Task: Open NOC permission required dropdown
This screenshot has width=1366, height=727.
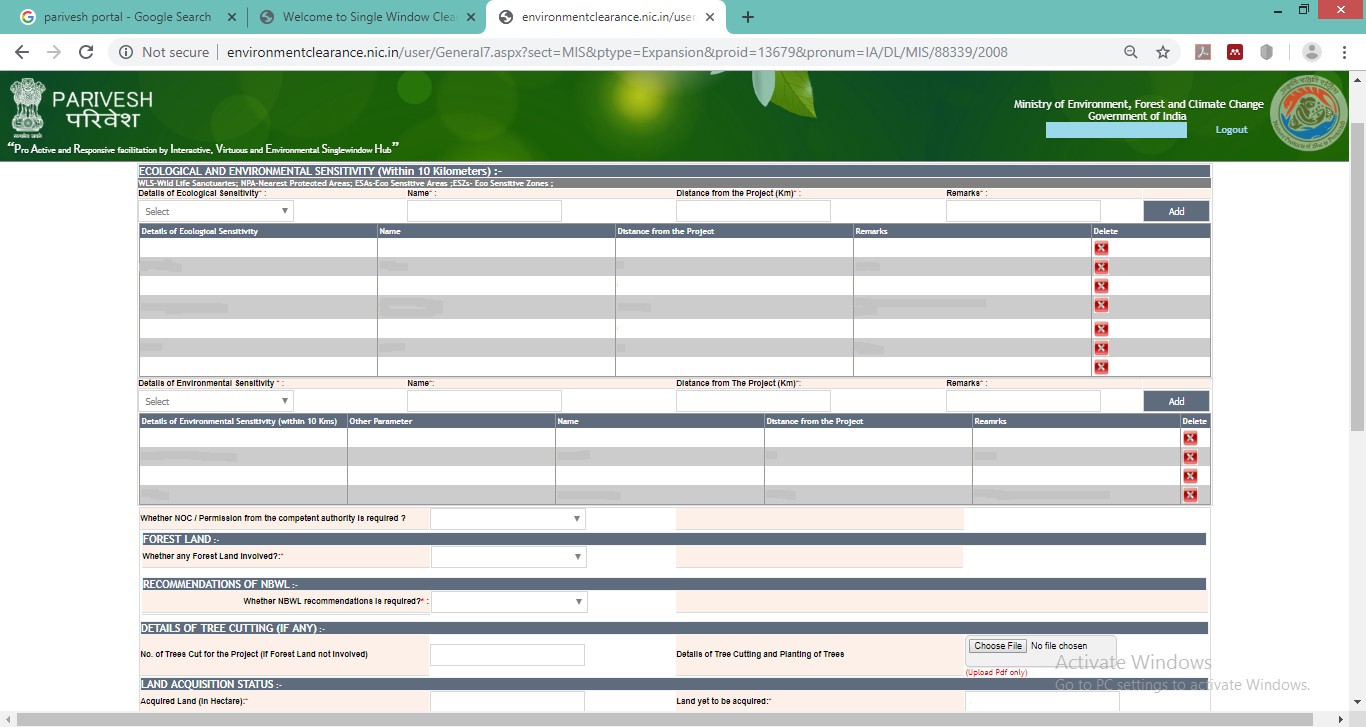Action: coord(508,519)
